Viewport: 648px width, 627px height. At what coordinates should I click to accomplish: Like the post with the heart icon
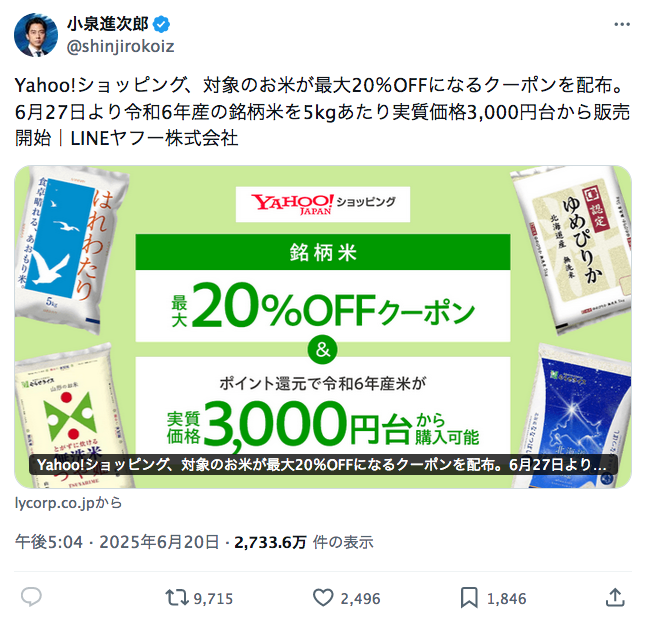pyautogui.click(x=323, y=598)
